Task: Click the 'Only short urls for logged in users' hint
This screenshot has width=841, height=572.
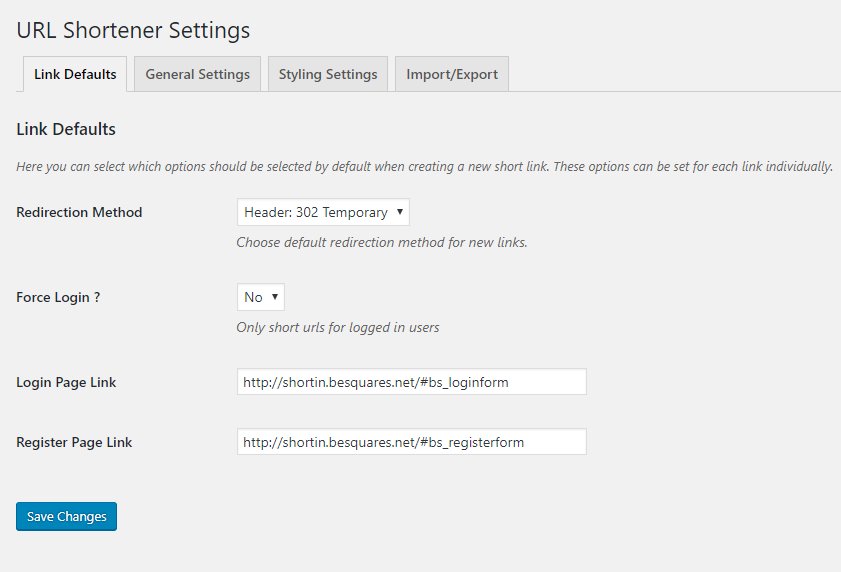Action: (337, 327)
